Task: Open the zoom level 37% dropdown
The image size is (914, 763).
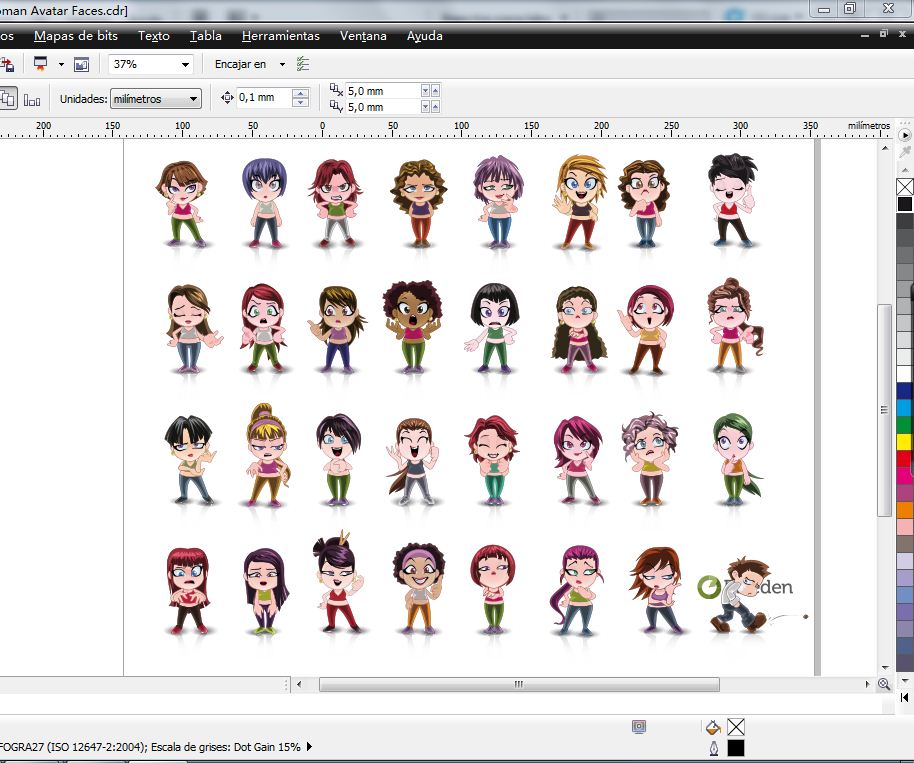Action: (x=185, y=64)
